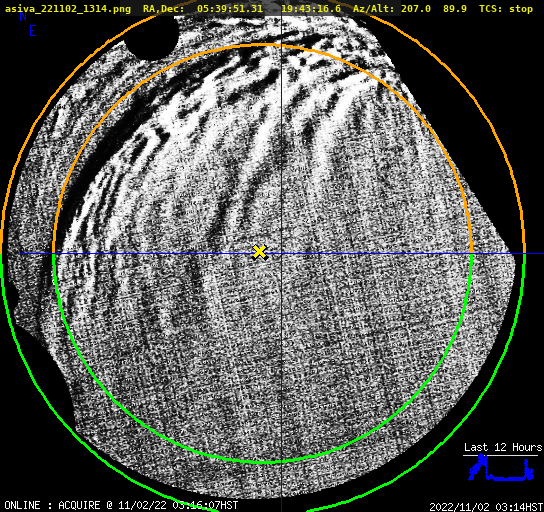Click the azimuth value 207.0
Screen dimensions: 544x512
(x=416, y=9)
